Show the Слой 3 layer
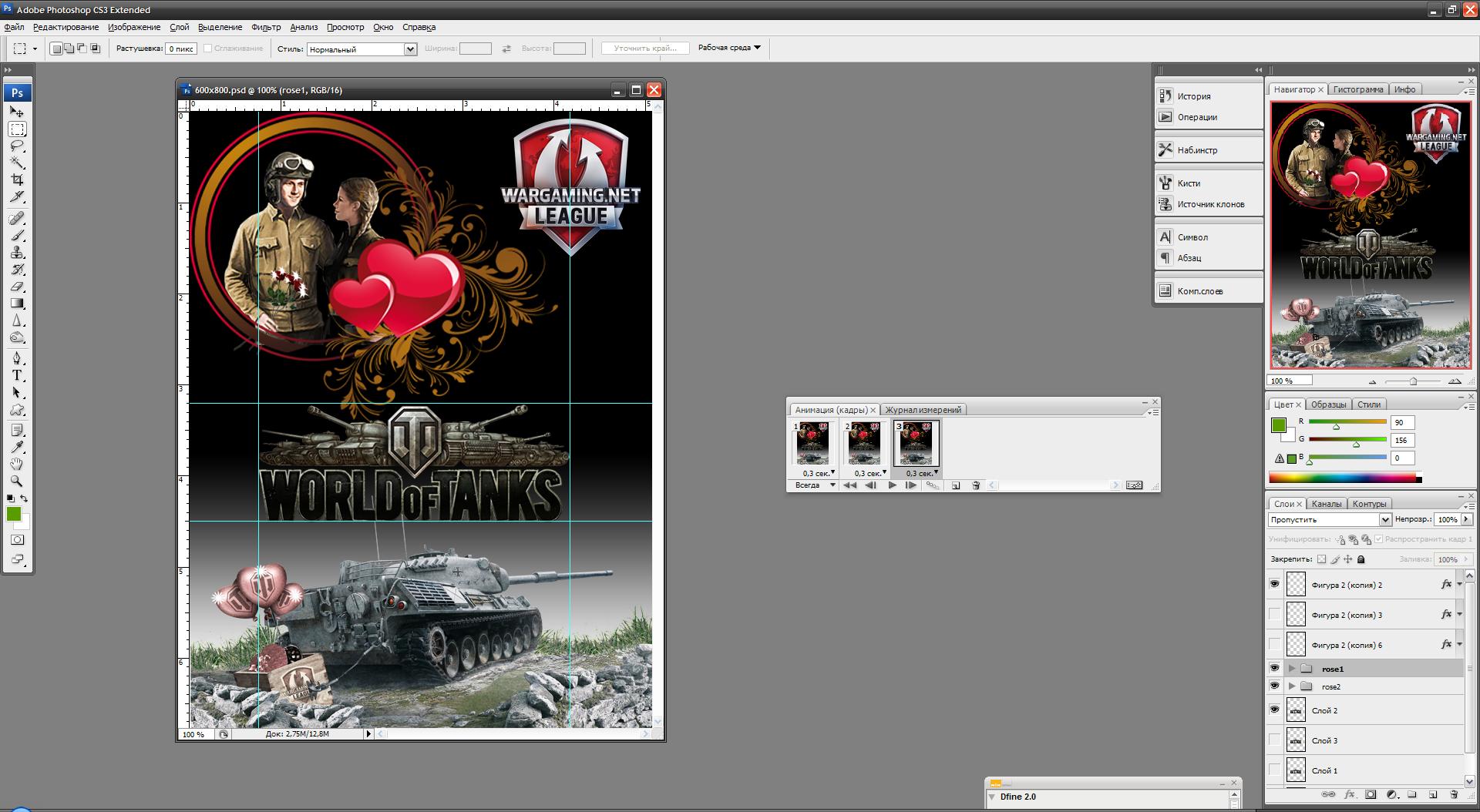Viewport: 1480px width, 812px height. (1274, 740)
